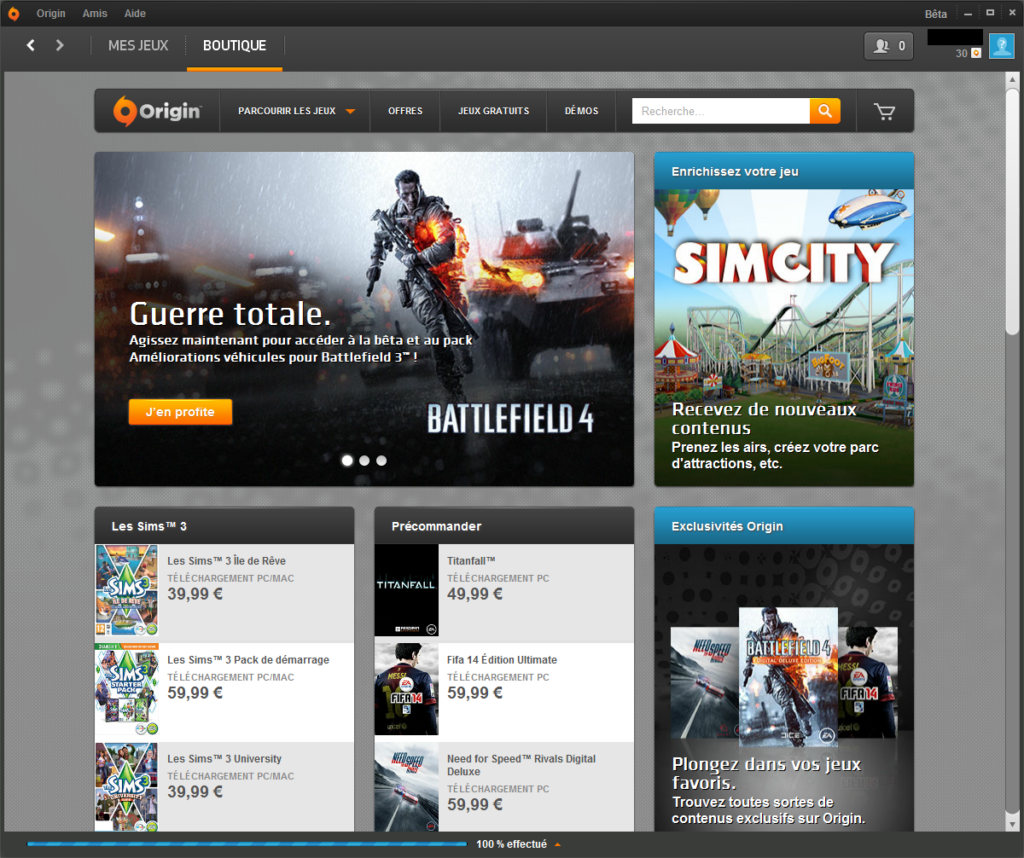Image resolution: width=1024 pixels, height=858 pixels.
Task: Click the 49,99 € Titanfall price
Action: click(475, 594)
